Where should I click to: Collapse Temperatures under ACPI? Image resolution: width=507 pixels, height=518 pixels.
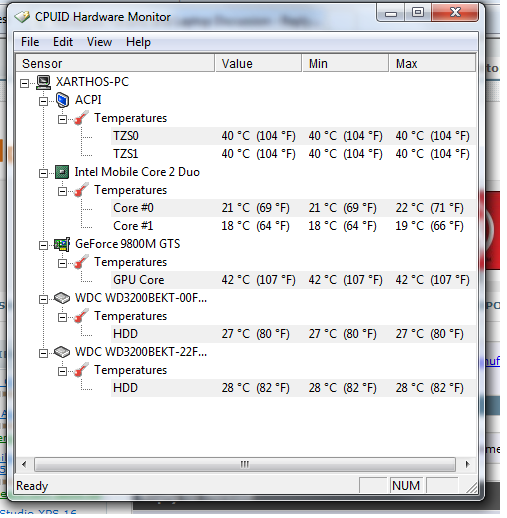click(x=62, y=119)
